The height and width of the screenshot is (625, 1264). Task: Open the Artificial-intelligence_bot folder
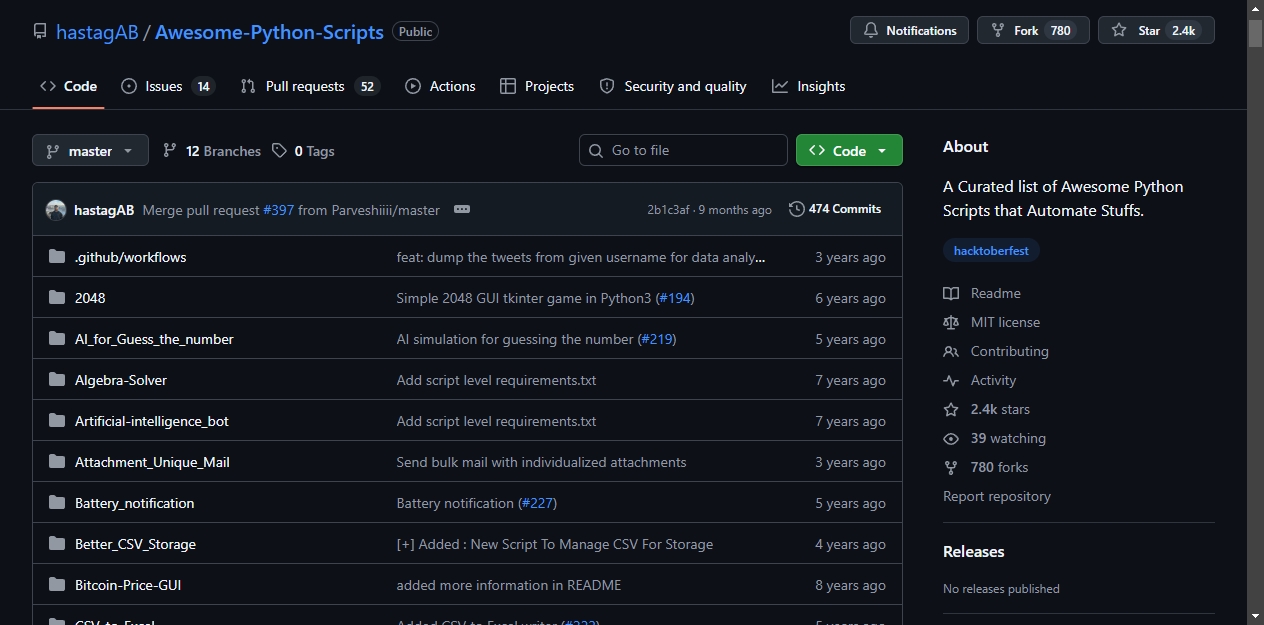152,421
